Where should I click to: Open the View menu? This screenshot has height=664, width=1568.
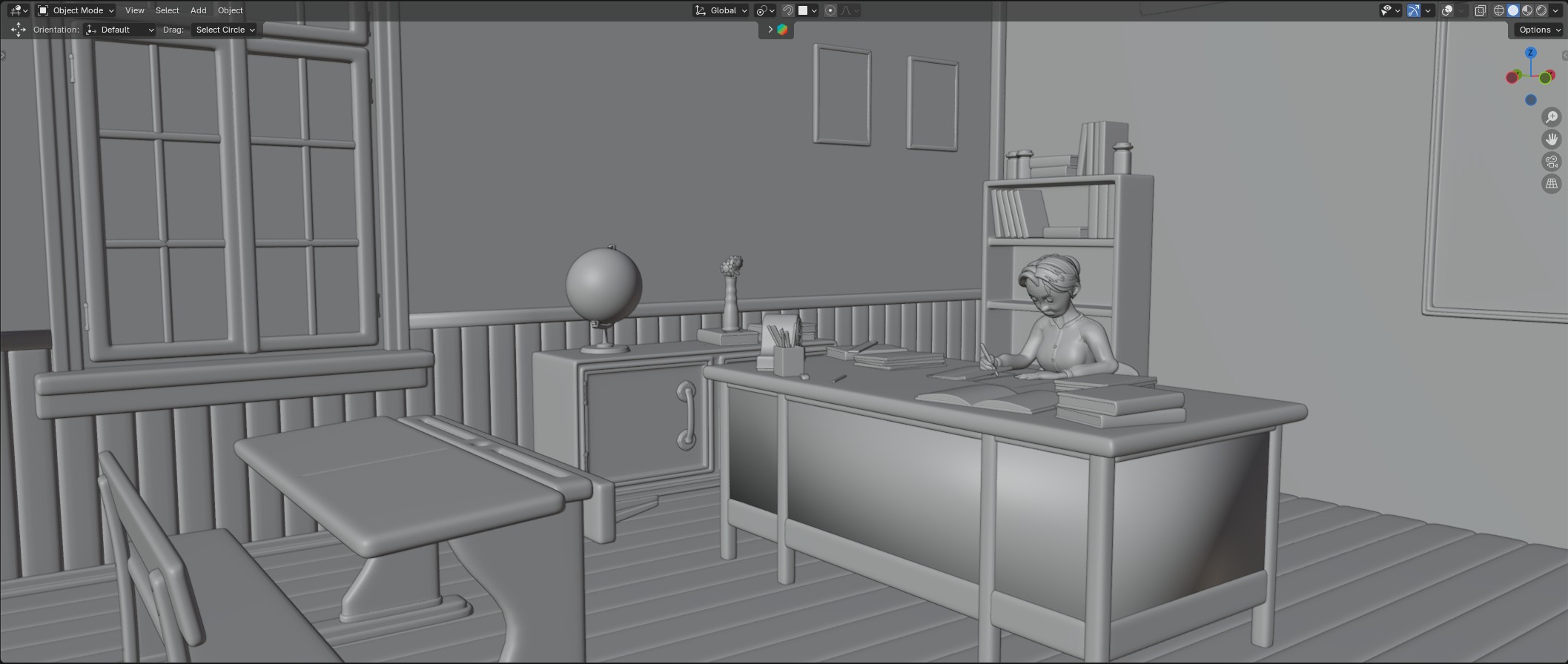coord(134,10)
